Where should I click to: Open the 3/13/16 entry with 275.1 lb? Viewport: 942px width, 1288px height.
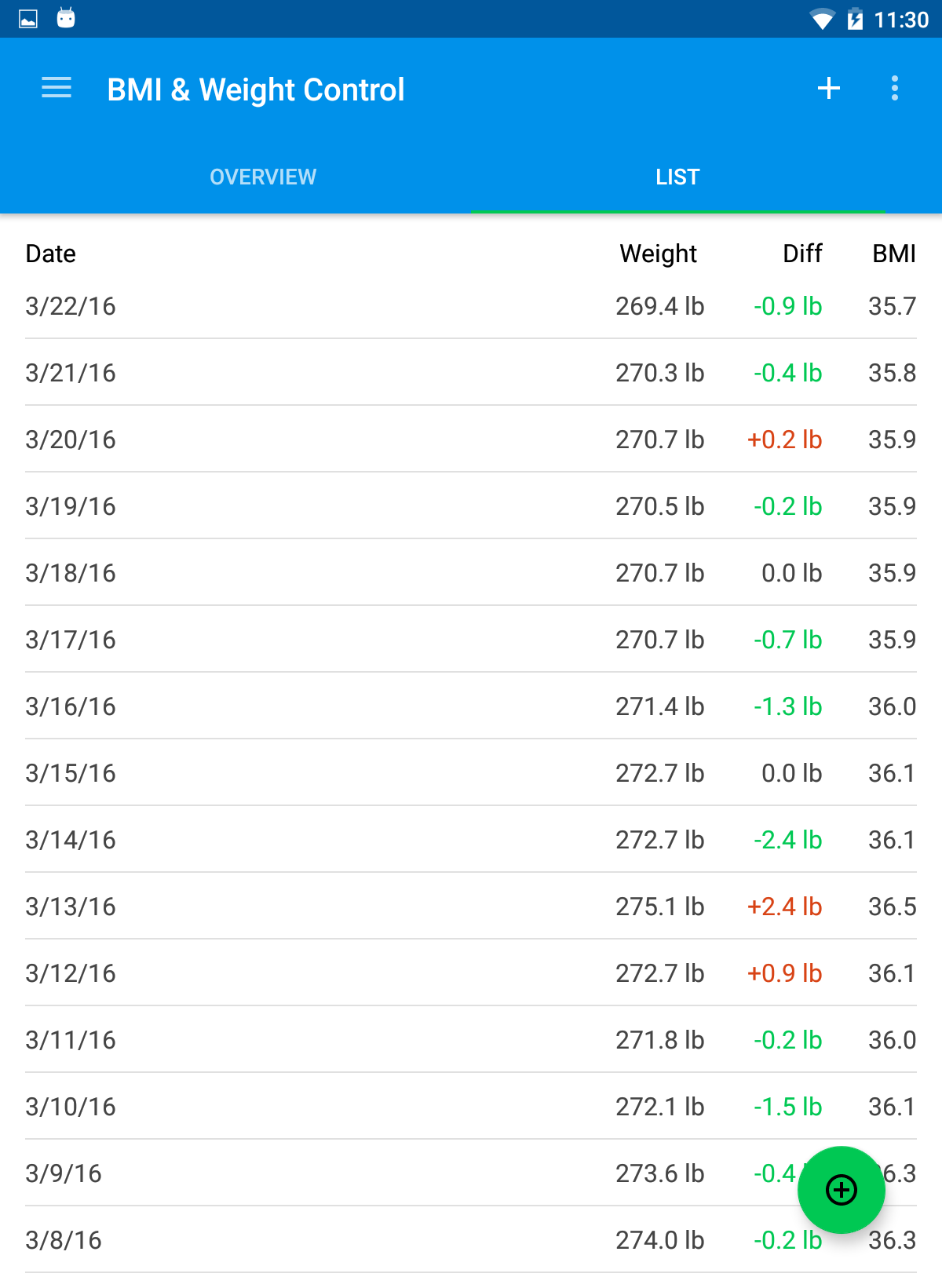(x=471, y=907)
